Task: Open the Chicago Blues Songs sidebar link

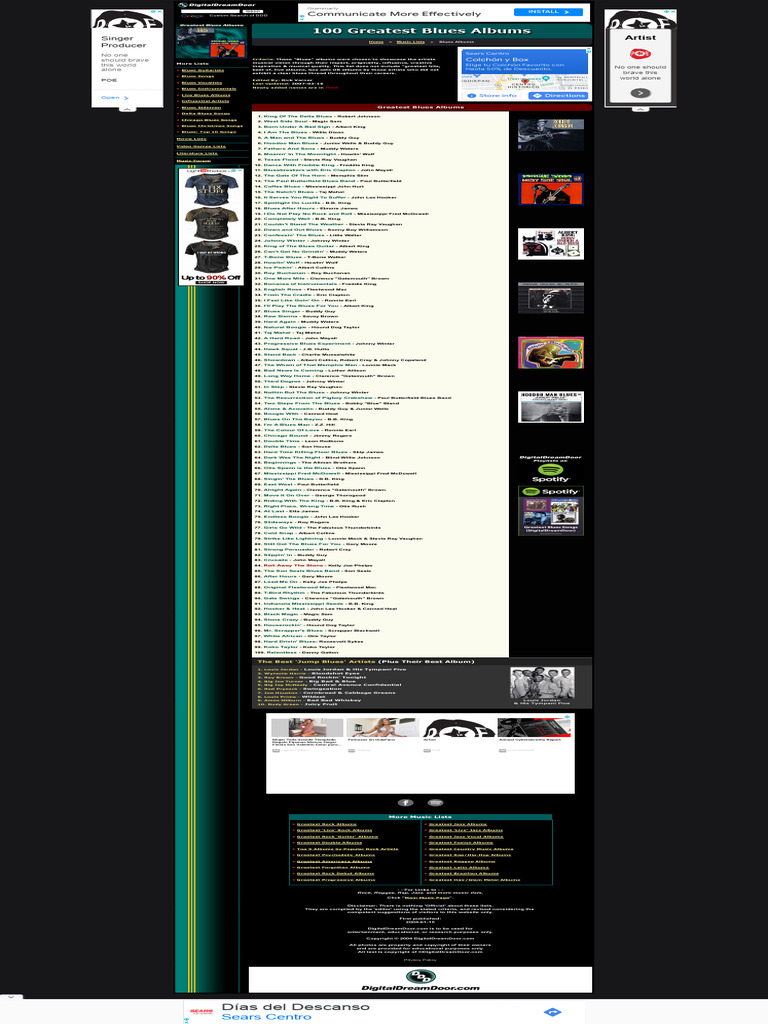Action: tap(209, 120)
